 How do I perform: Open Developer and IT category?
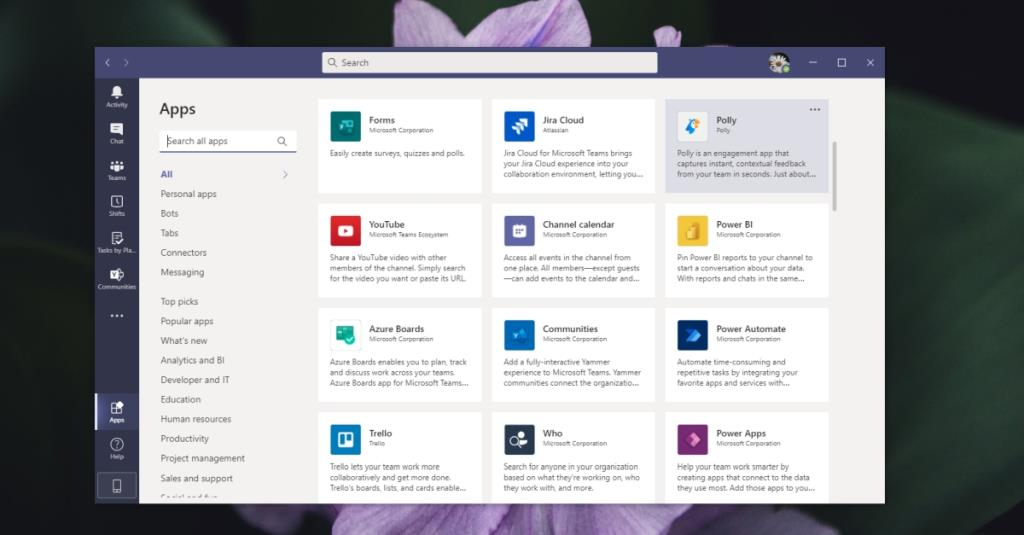[195, 380]
